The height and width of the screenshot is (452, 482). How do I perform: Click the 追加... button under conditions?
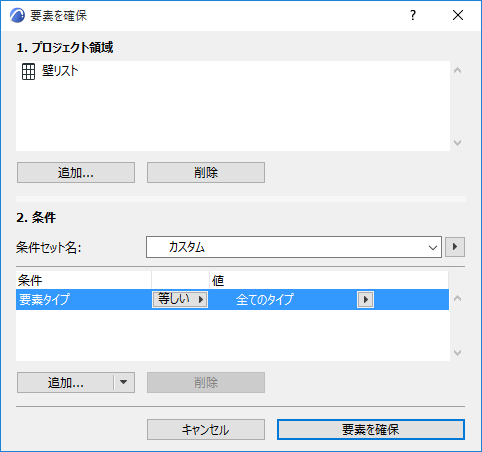point(65,383)
